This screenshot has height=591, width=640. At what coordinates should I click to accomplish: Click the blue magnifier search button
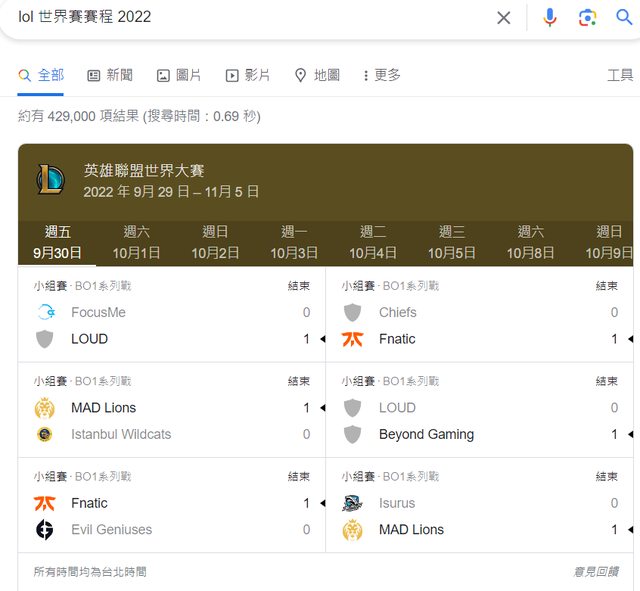(x=624, y=17)
